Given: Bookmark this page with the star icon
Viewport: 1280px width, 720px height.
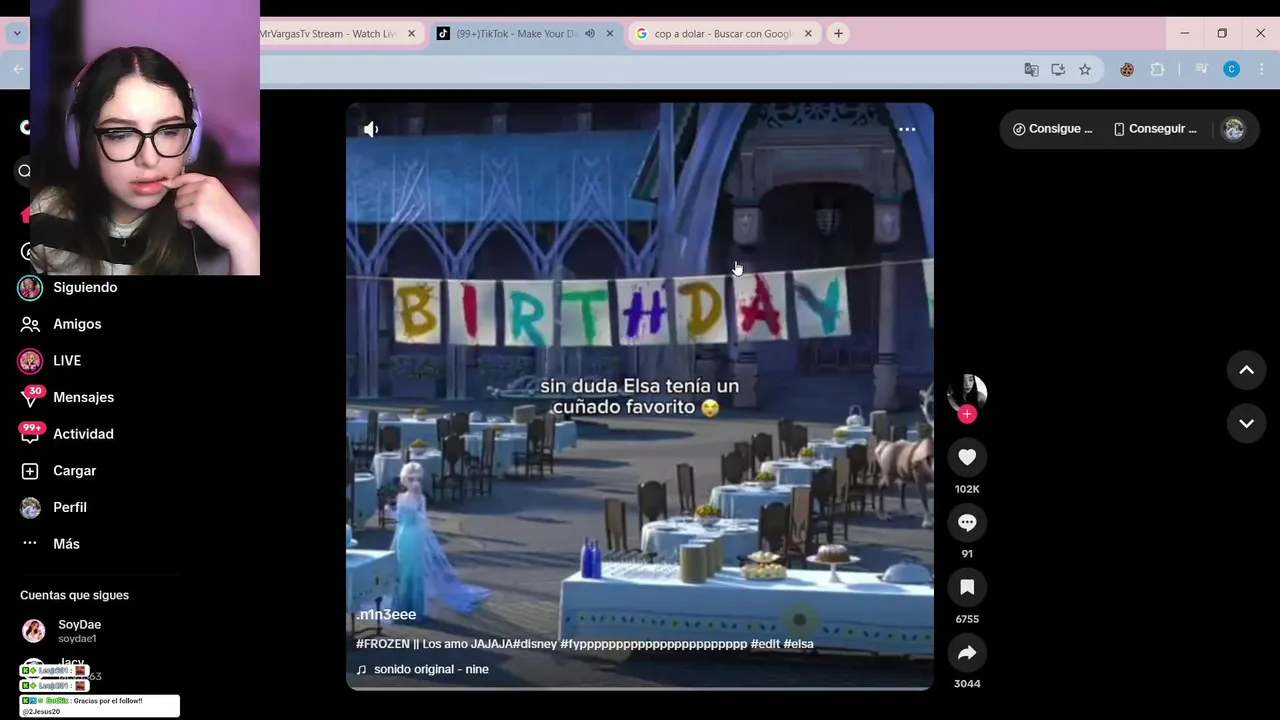Looking at the screenshot, I should click(1085, 69).
